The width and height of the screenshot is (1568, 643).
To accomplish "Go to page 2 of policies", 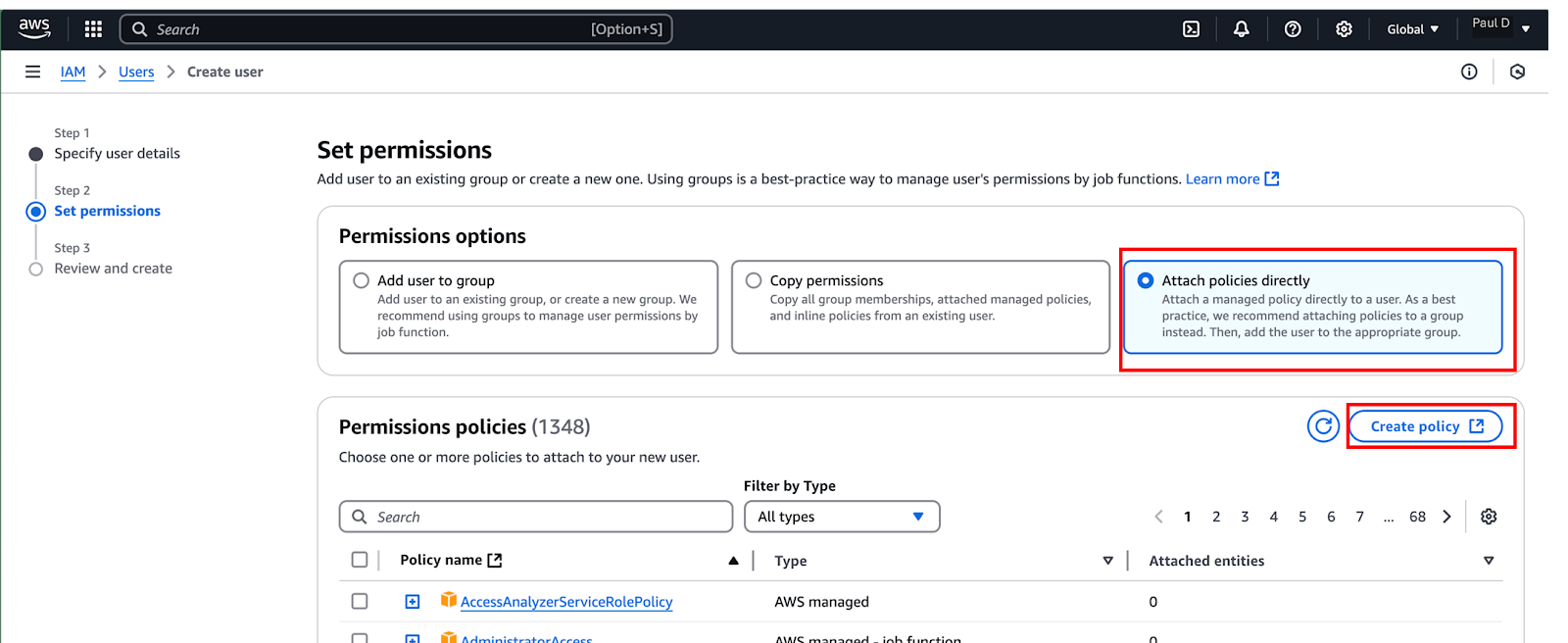I will point(1216,517).
